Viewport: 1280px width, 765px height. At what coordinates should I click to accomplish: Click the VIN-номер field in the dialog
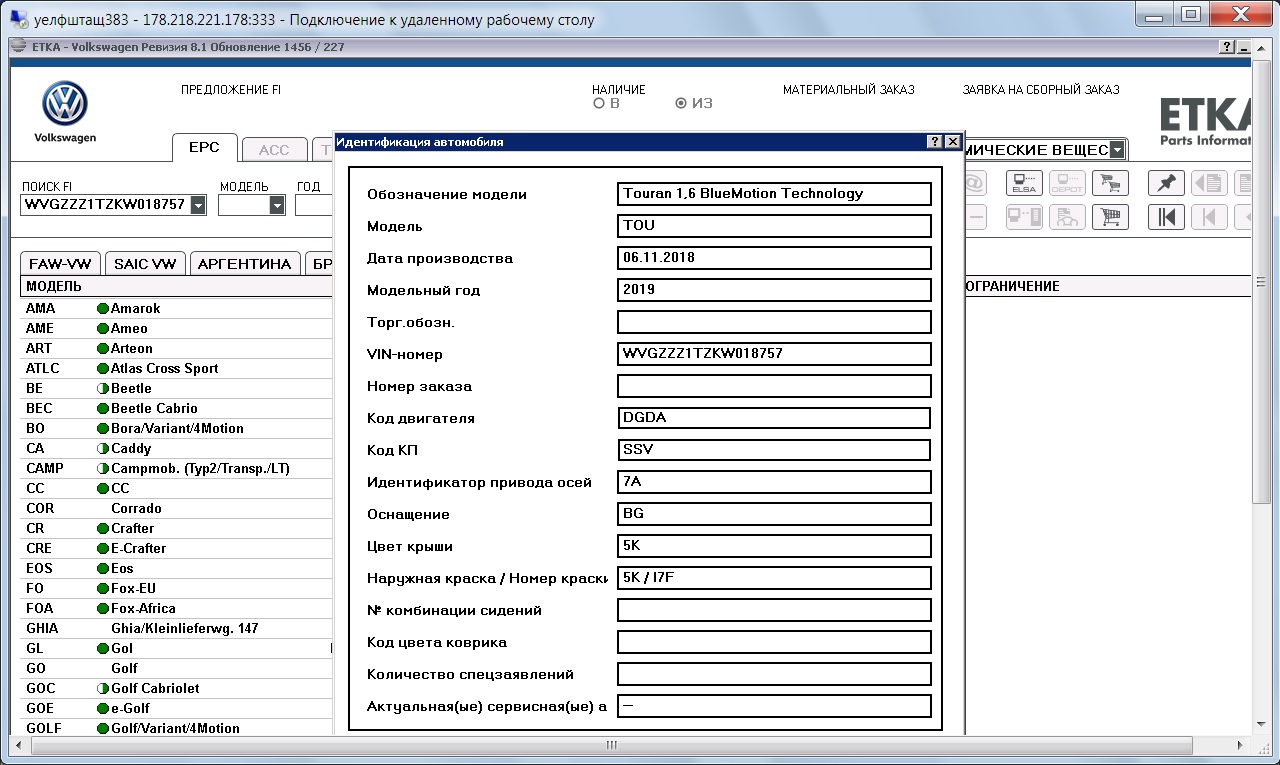pos(774,354)
